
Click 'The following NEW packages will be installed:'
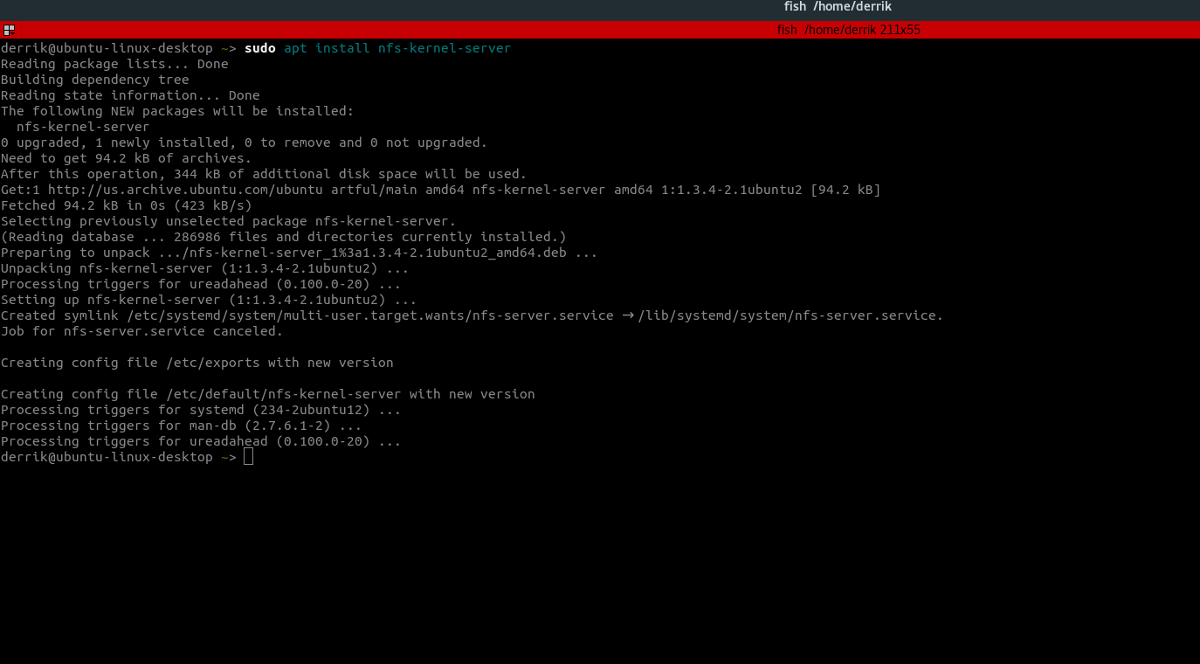click(178, 111)
